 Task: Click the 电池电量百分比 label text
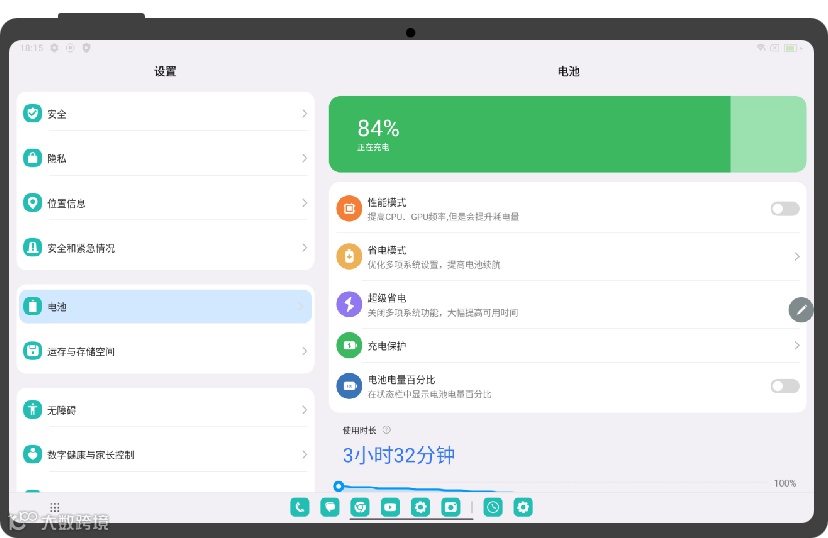coord(401,380)
